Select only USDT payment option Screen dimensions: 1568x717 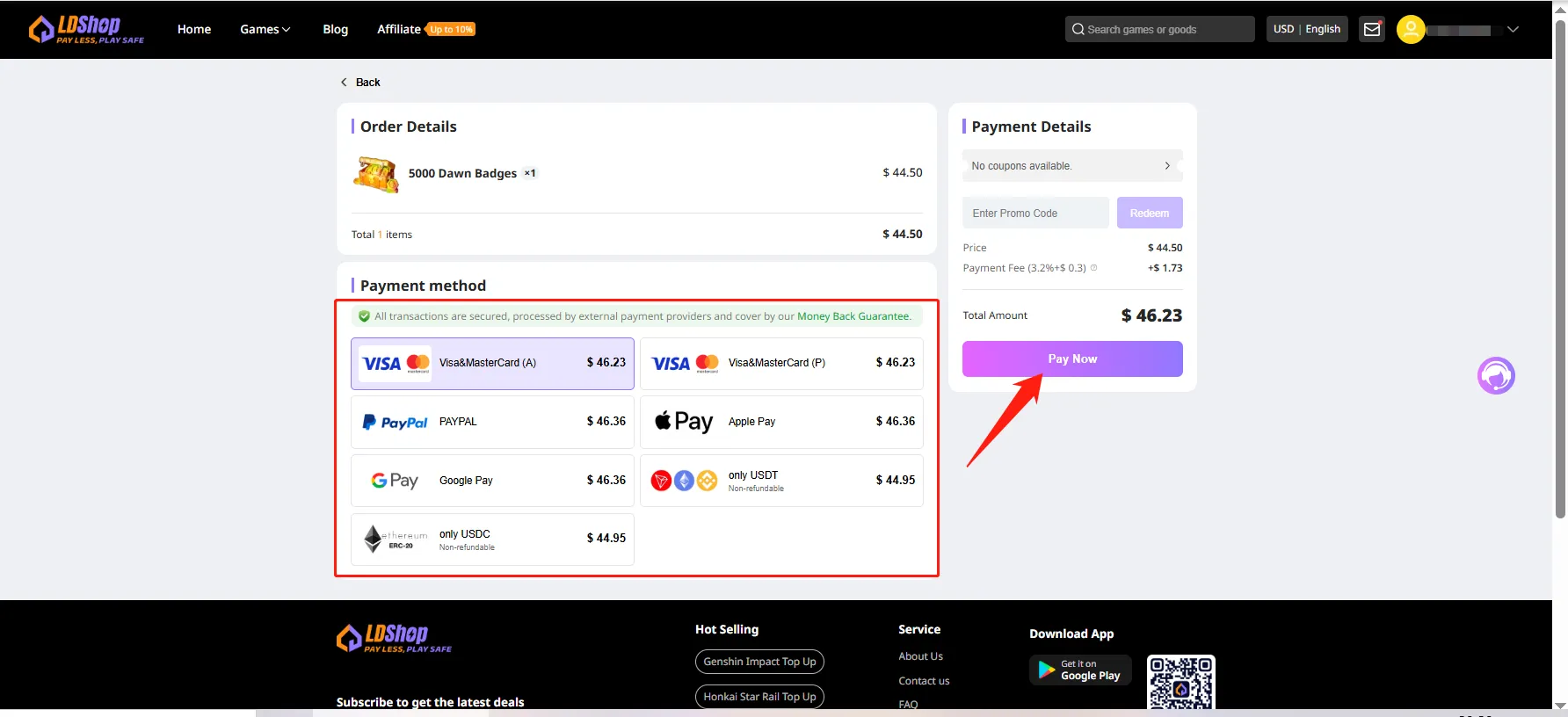coord(781,481)
